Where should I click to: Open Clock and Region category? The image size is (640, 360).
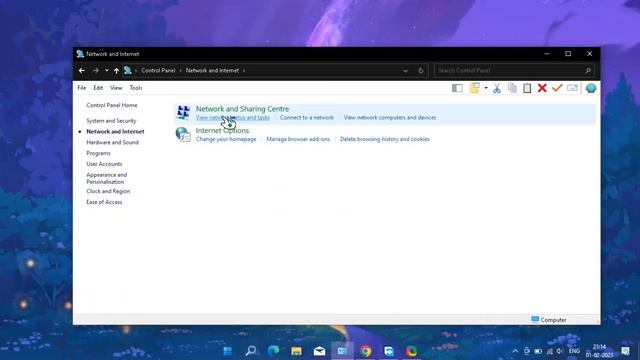(108, 191)
